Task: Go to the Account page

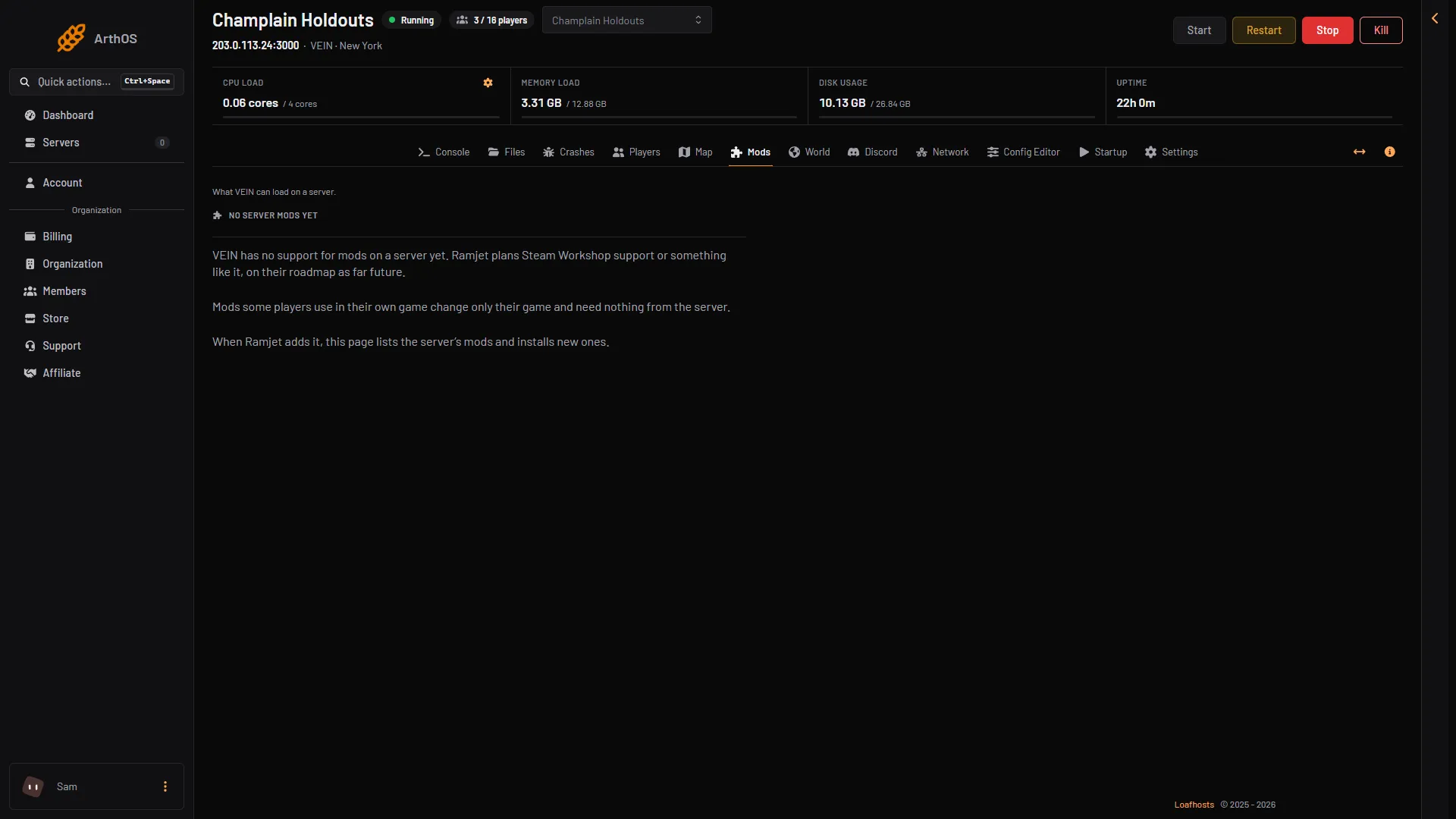Action: (x=96, y=183)
